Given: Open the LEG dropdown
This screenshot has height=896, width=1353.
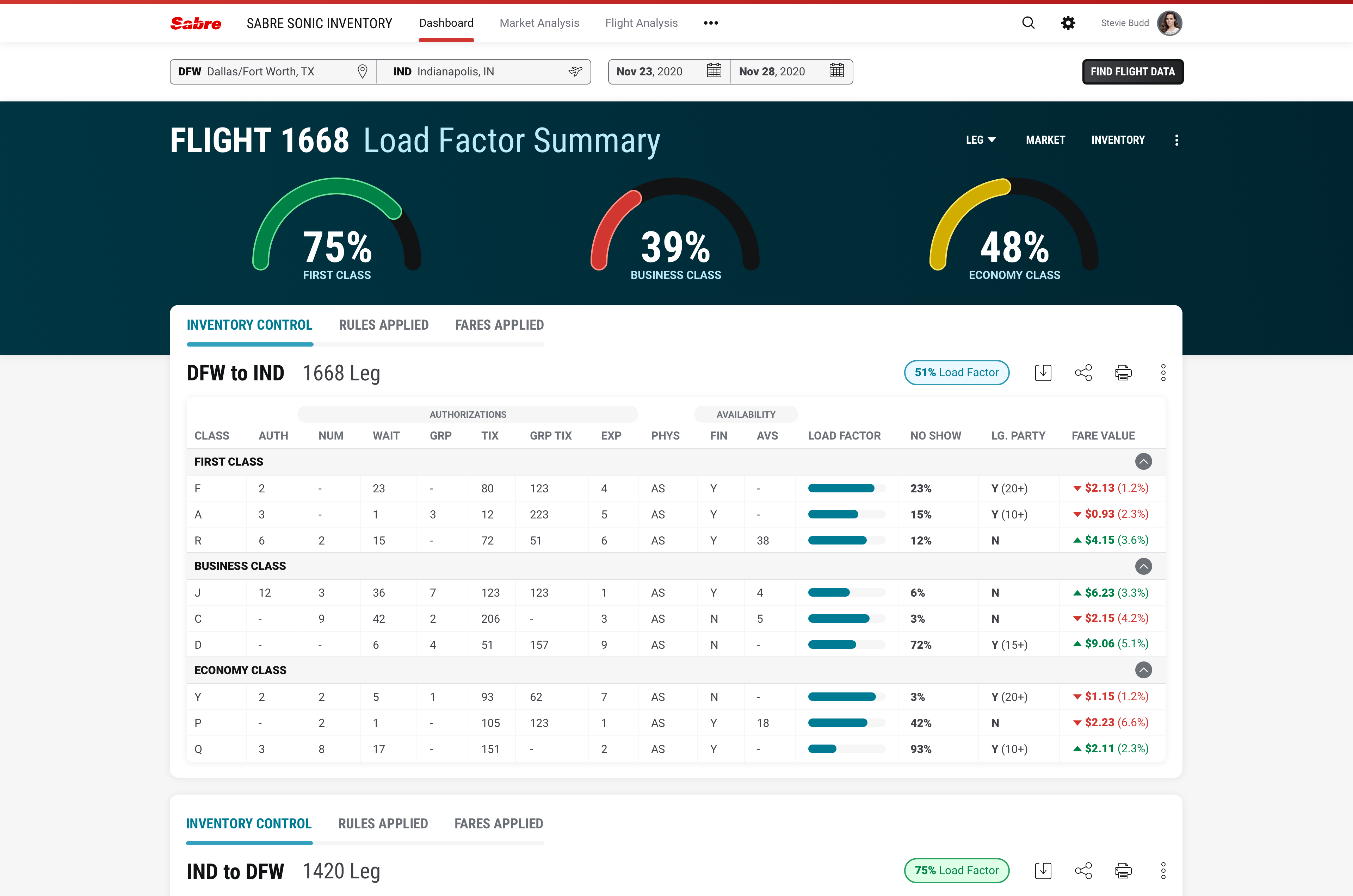Looking at the screenshot, I should point(980,140).
